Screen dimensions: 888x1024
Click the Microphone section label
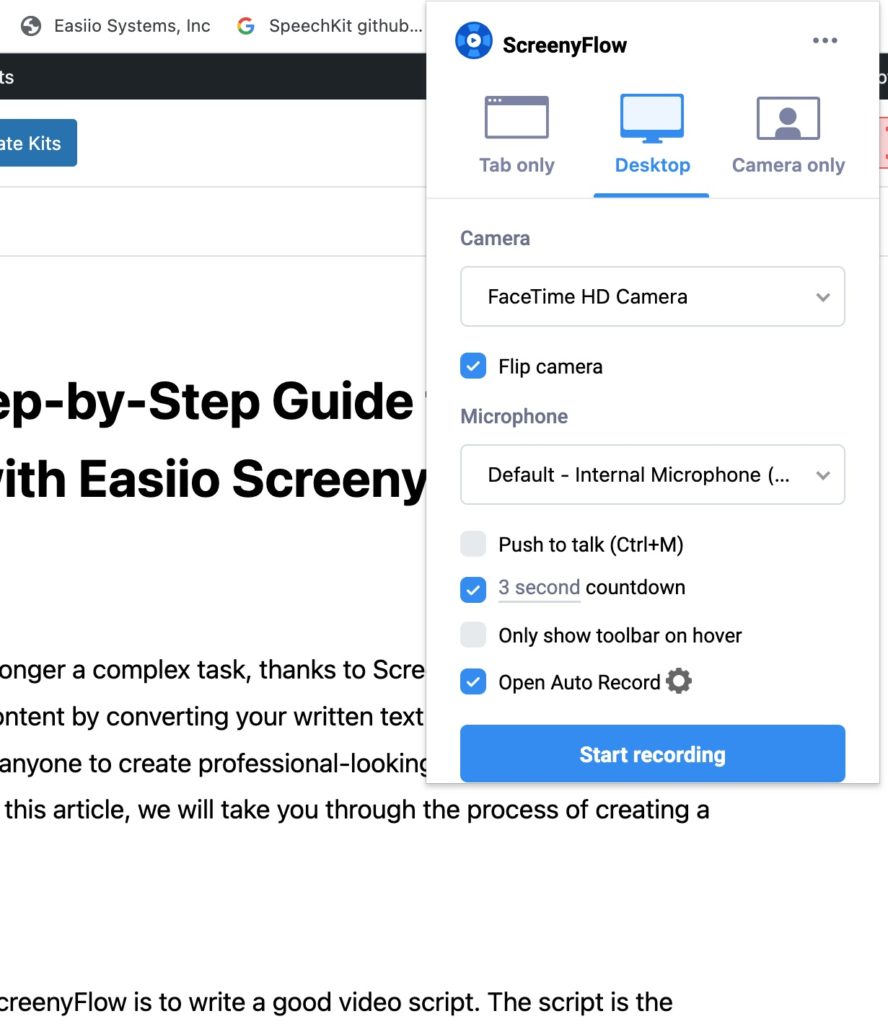tap(514, 416)
